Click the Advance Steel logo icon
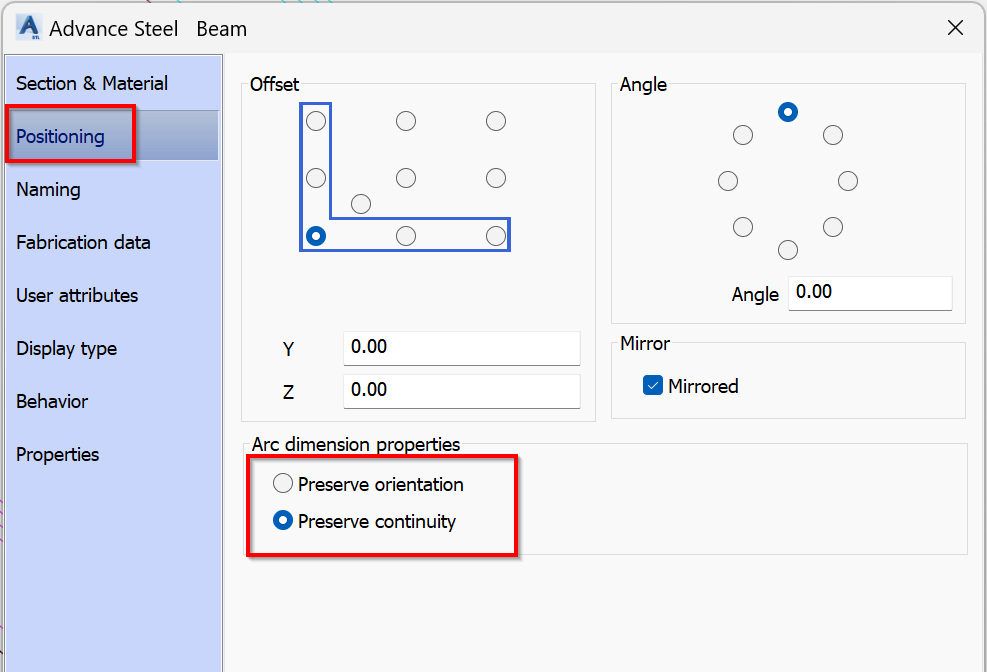The height and width of the screenshot is (672, 987). tap(29, 27)
